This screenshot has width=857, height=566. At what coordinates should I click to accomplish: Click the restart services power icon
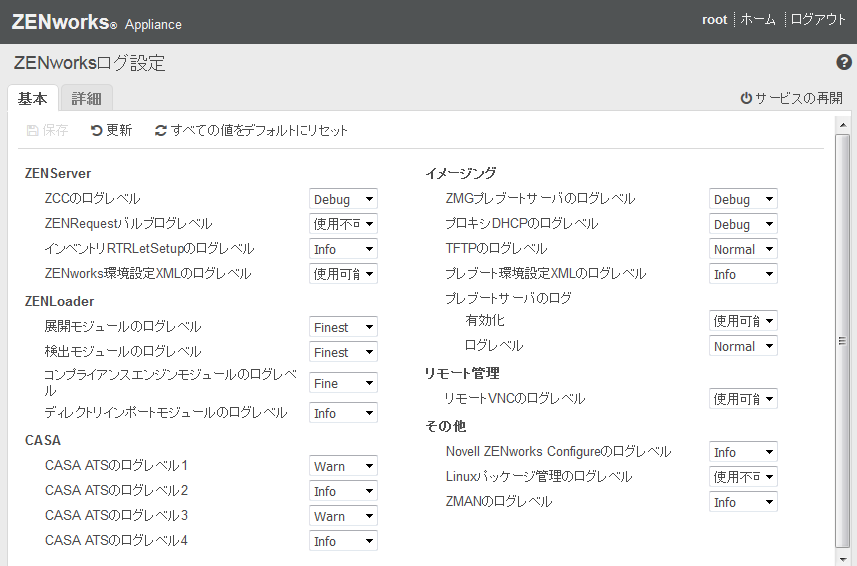tap(746, 98)
